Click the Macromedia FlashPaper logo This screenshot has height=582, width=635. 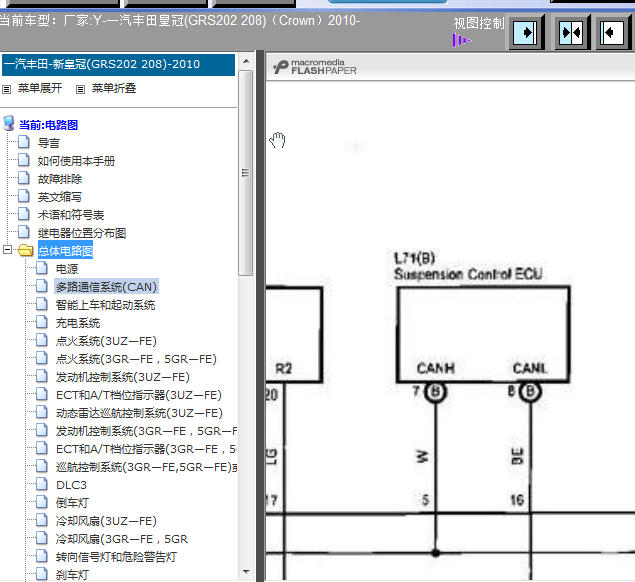[314, 67]
